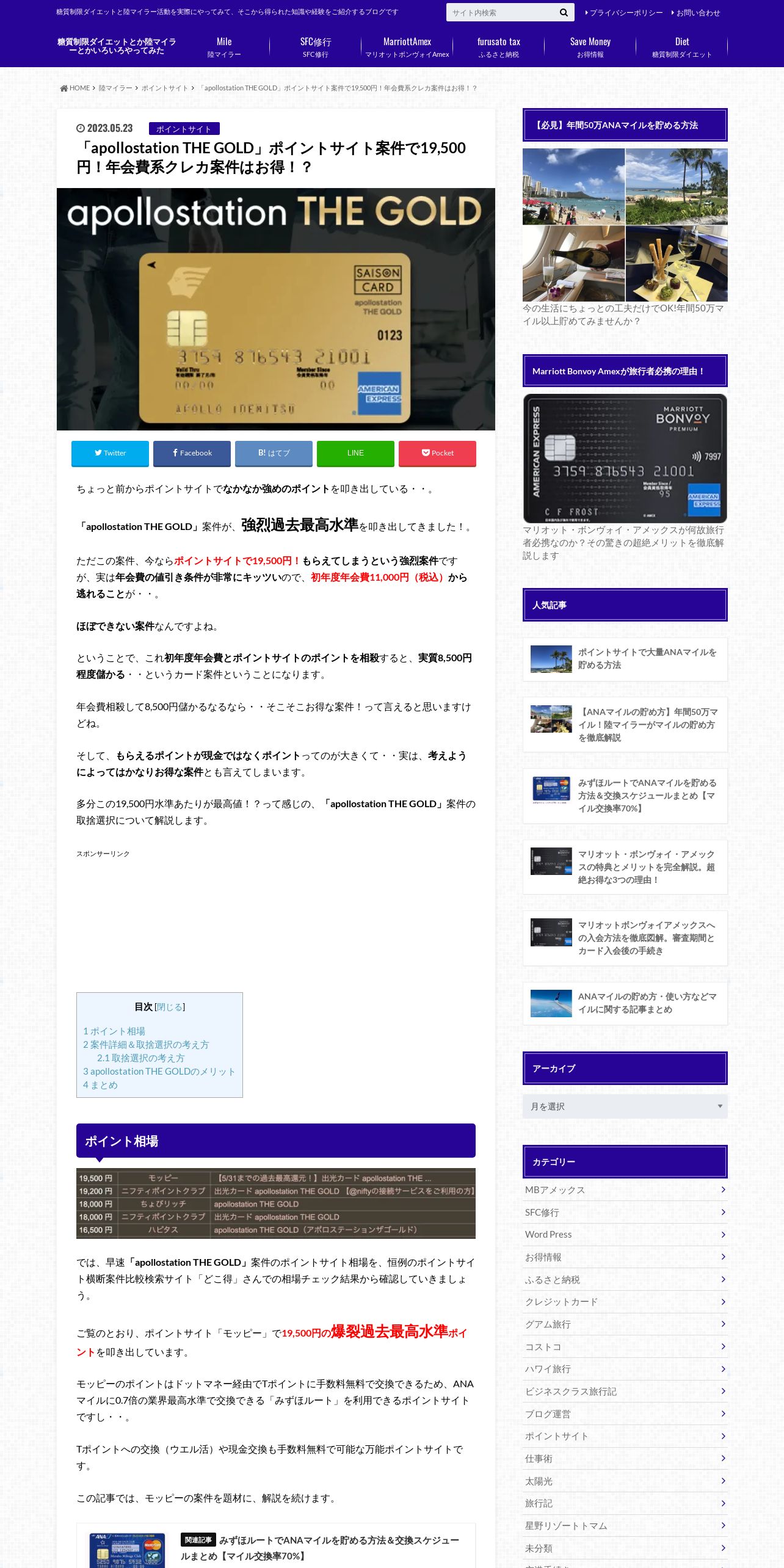The image size is (784, 1568).
Task: Open the SFC修行 menu item
Action: coord(316,47)
